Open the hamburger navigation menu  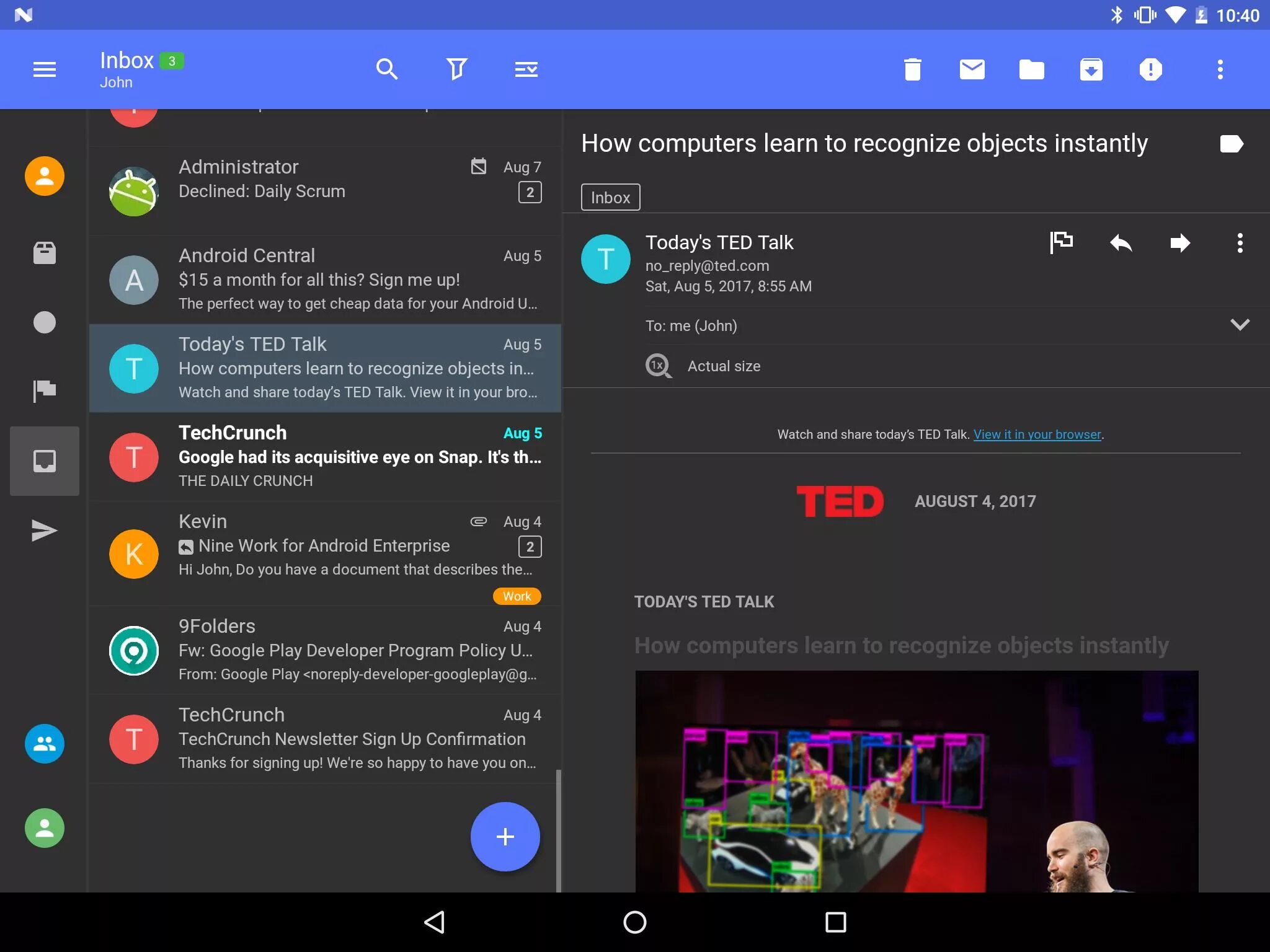click(x=45, y=69)
